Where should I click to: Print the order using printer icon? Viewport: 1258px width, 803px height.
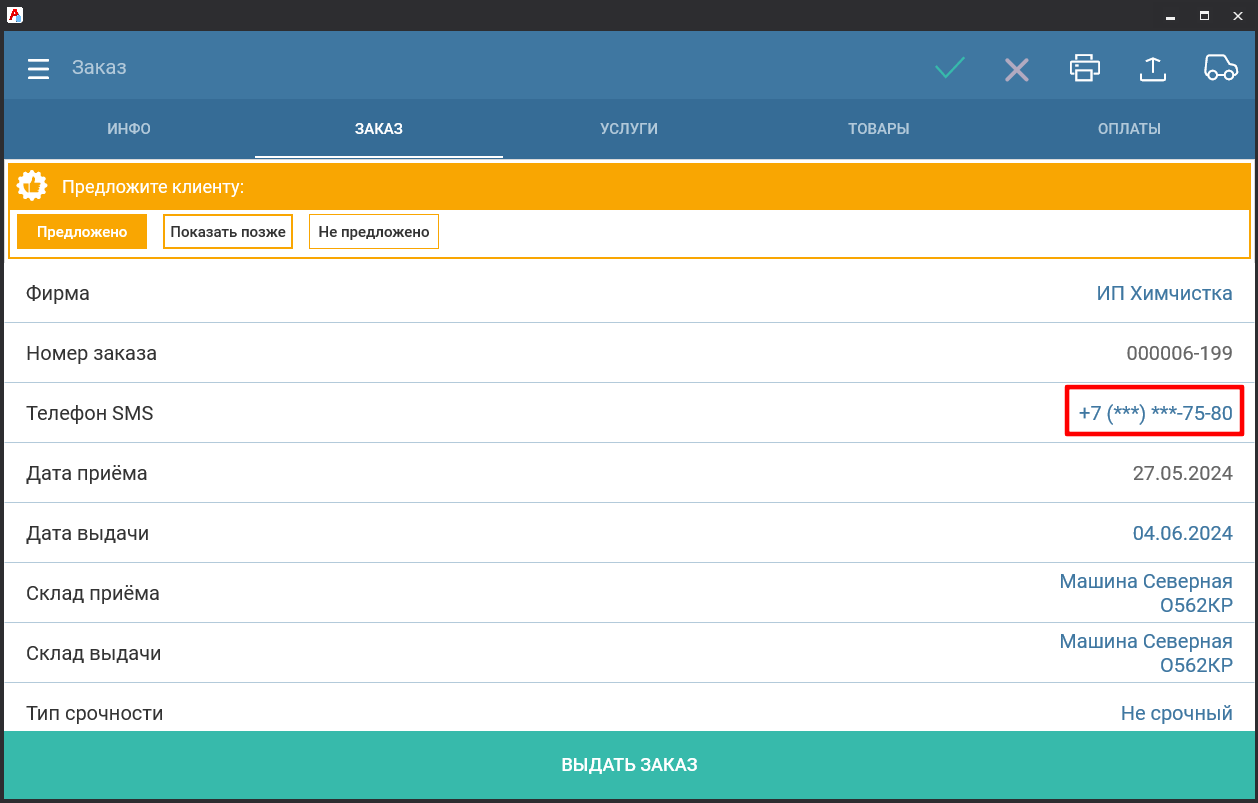1084,68
